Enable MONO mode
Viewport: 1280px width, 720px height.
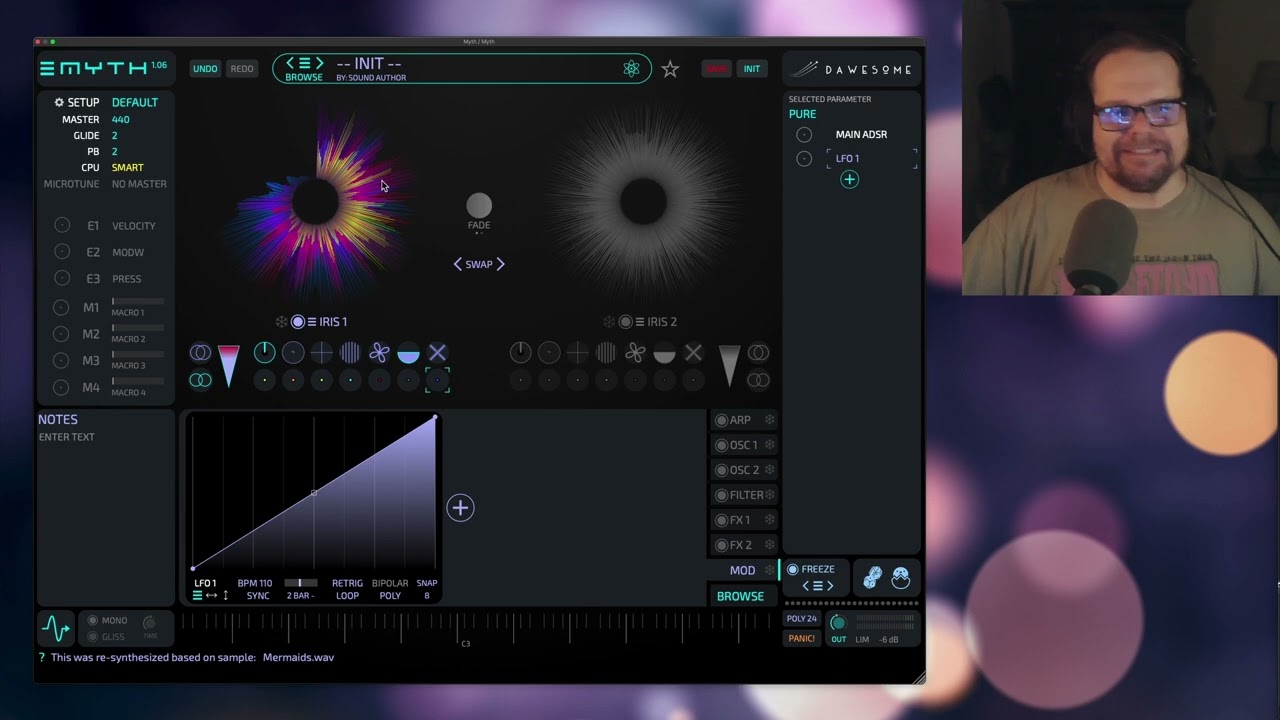(93, 621)
